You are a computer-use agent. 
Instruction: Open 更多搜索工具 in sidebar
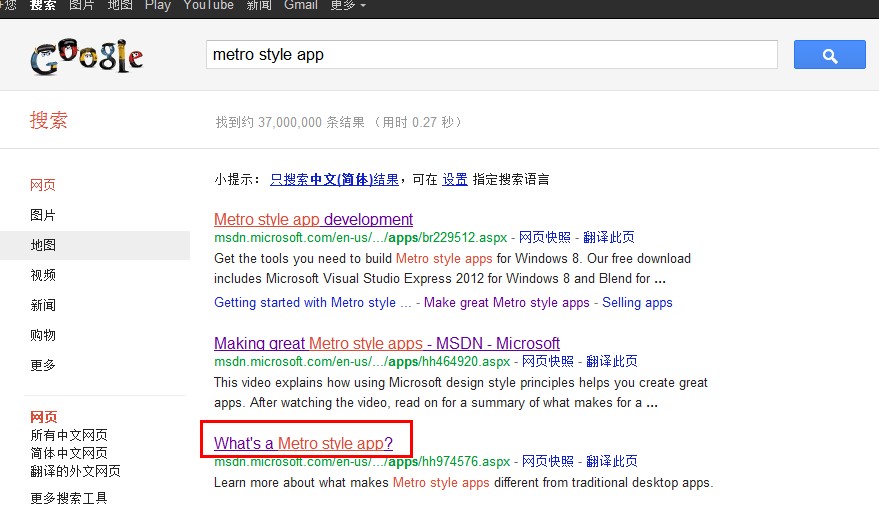coord(69,498)
